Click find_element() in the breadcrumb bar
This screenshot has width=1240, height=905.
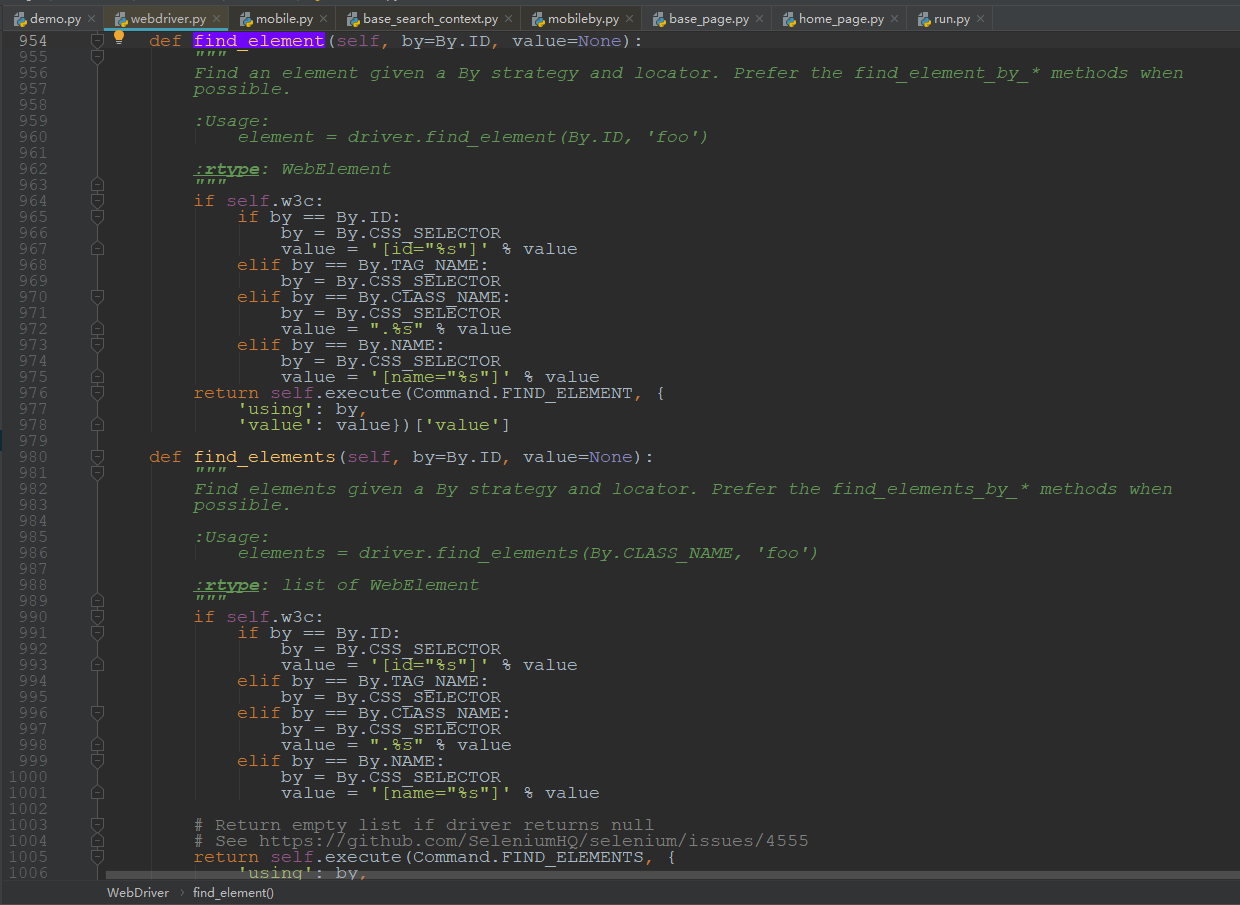(232, 892)
